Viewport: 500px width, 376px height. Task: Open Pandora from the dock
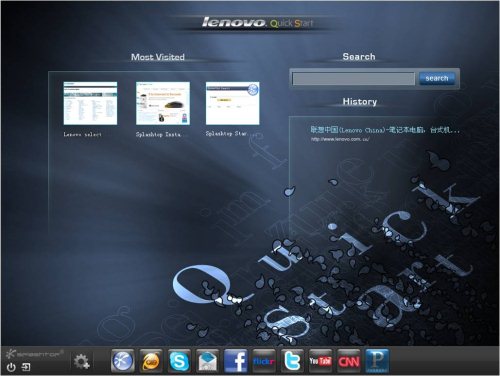point(377,361)
